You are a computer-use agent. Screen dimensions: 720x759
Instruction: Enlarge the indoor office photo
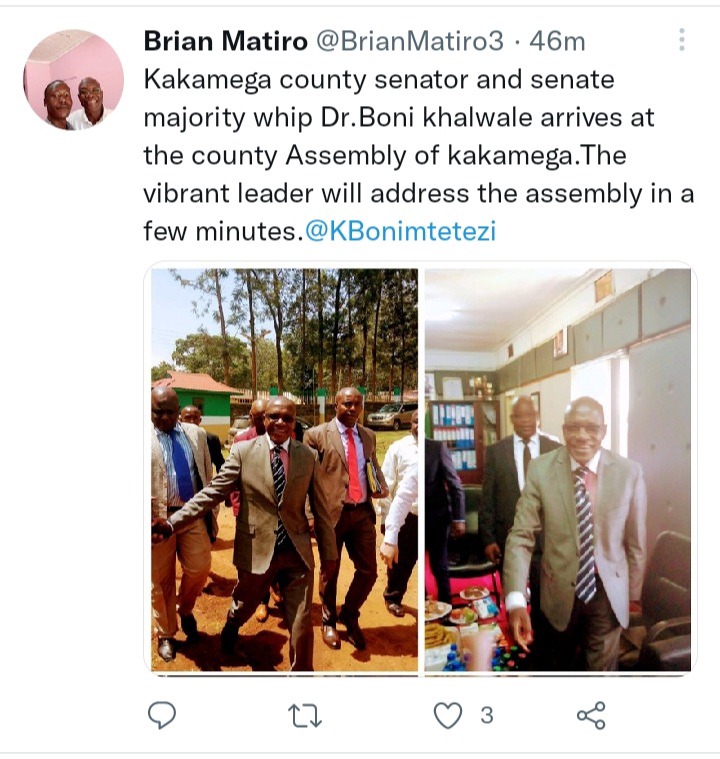(x=558, y=470)
